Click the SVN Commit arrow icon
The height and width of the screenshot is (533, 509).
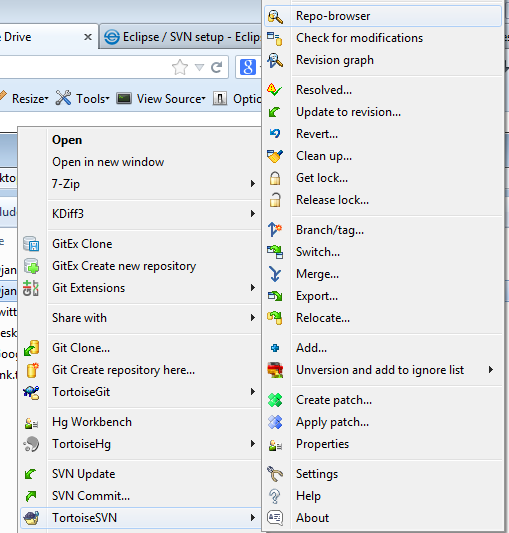click(31, 496)
